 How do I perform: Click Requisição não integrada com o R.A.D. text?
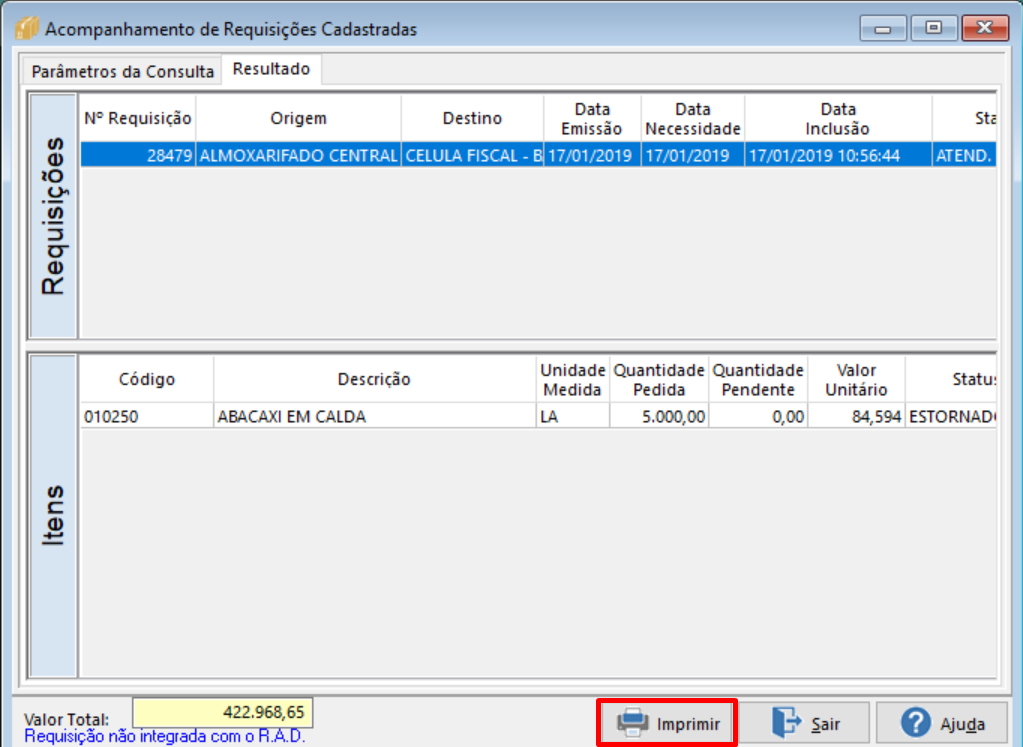164,737
